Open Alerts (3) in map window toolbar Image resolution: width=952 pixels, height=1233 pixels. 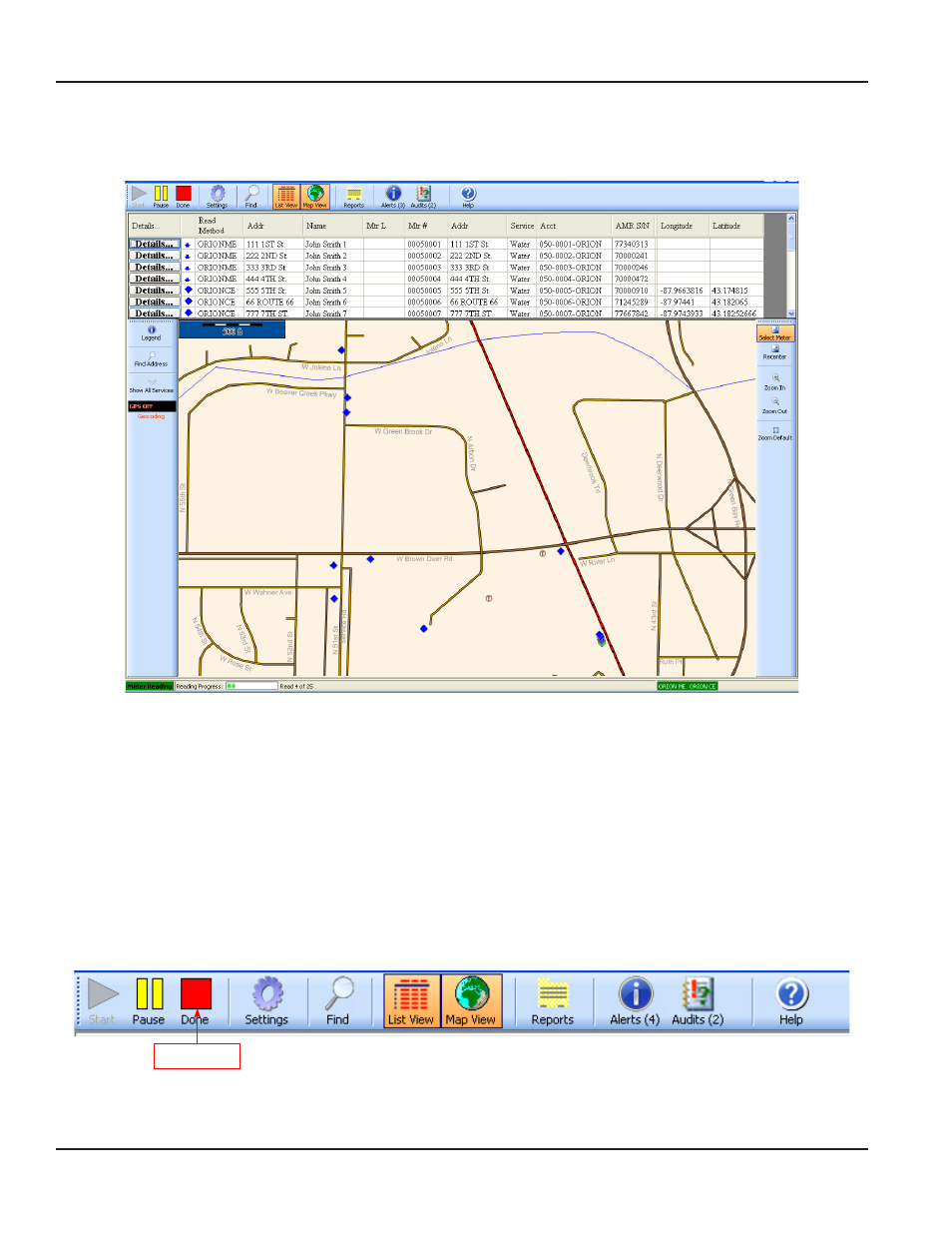click(393, 196)
